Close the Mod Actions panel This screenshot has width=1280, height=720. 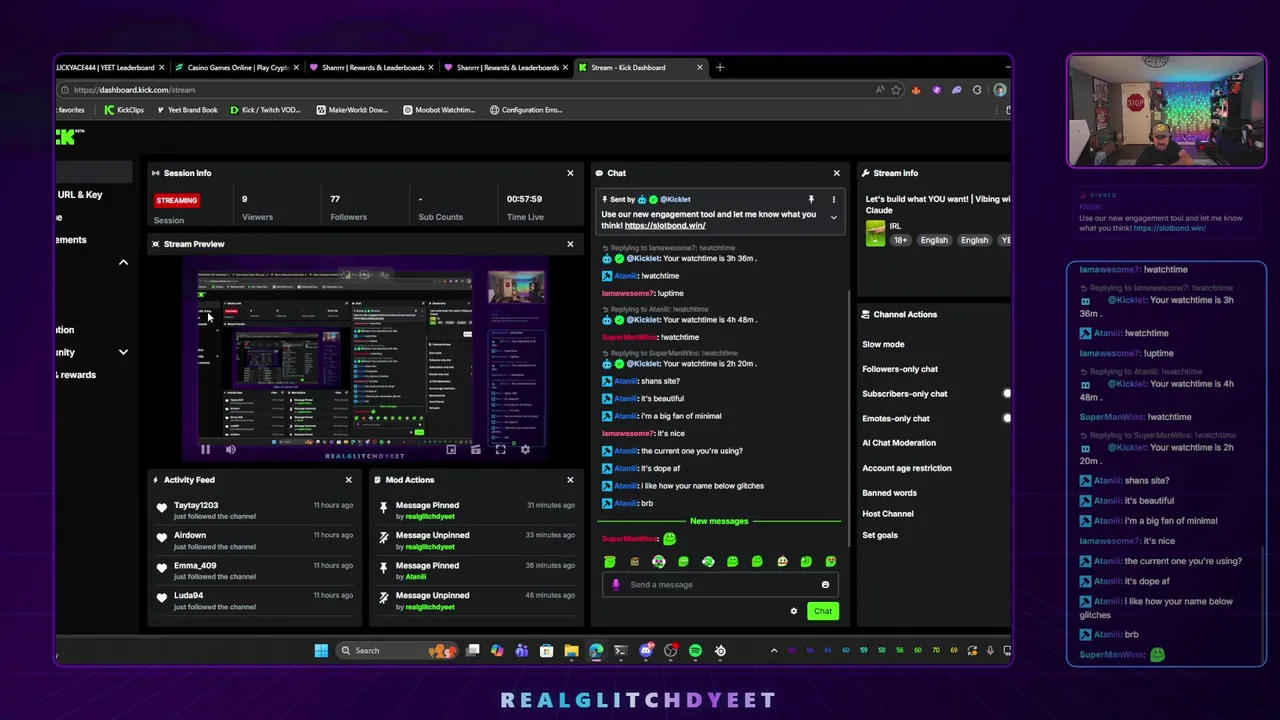(570, 480)
